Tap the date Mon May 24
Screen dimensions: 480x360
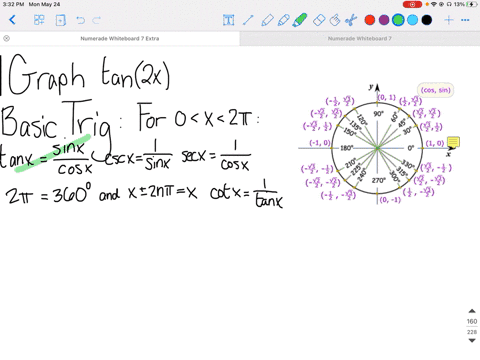(44, 4)
